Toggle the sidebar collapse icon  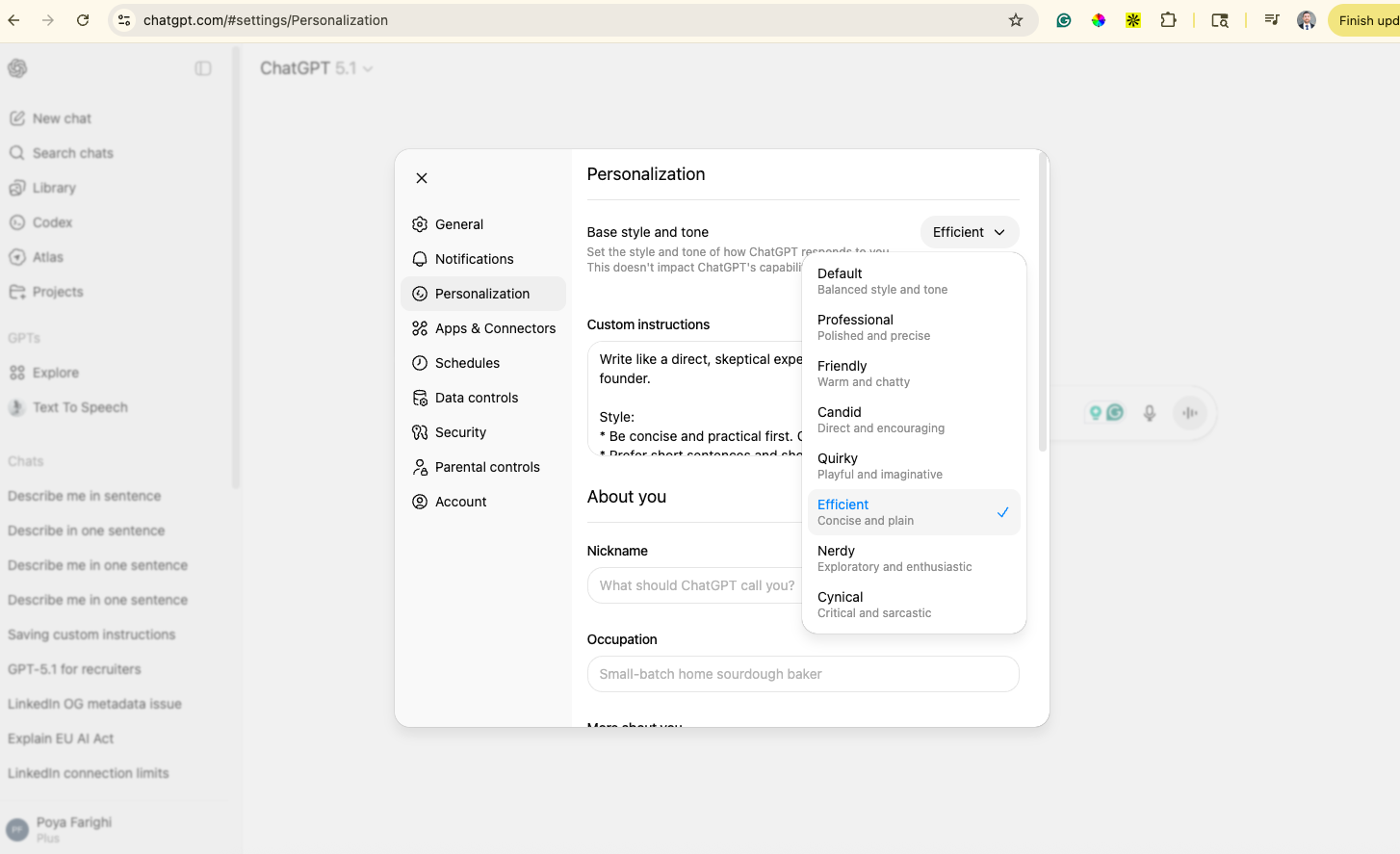click(203, 68)
